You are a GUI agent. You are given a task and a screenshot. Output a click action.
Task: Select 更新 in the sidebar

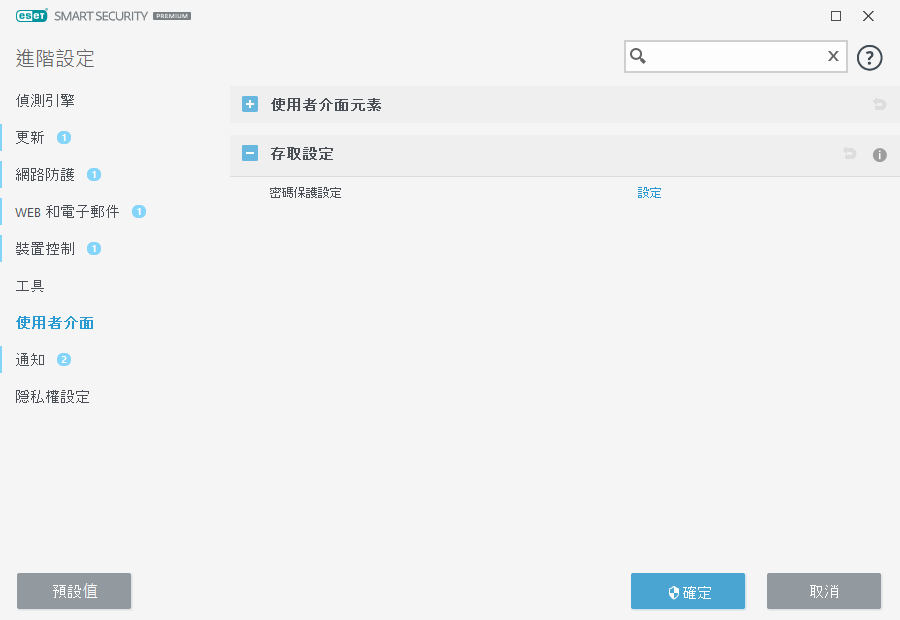[x=30, y=137]
